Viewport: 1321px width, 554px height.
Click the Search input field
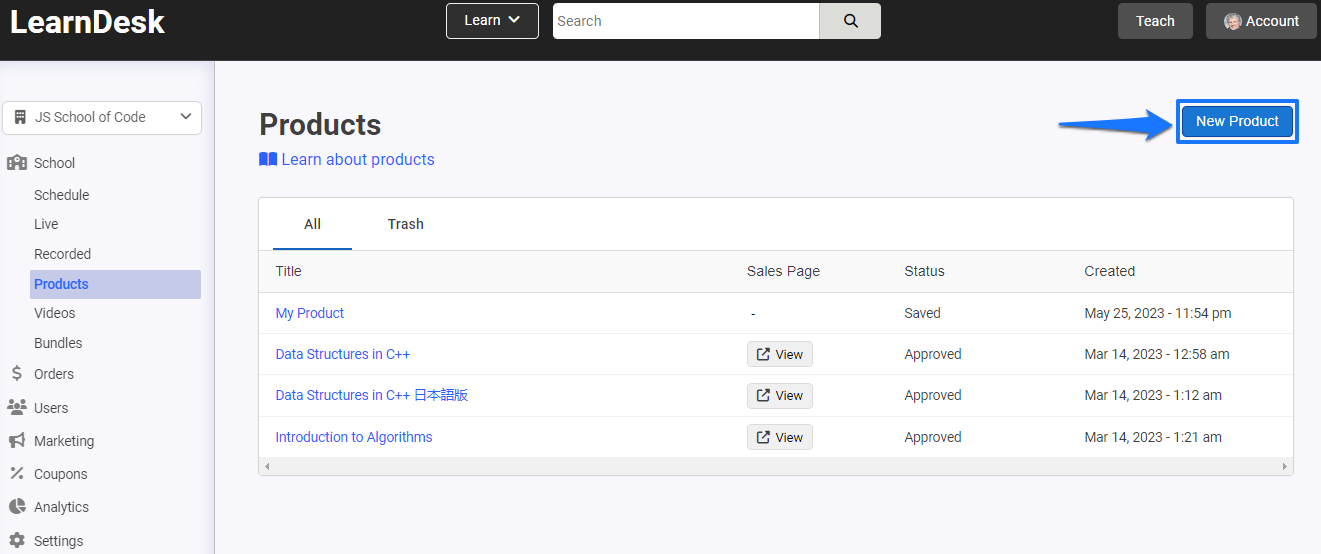point(686,21)
